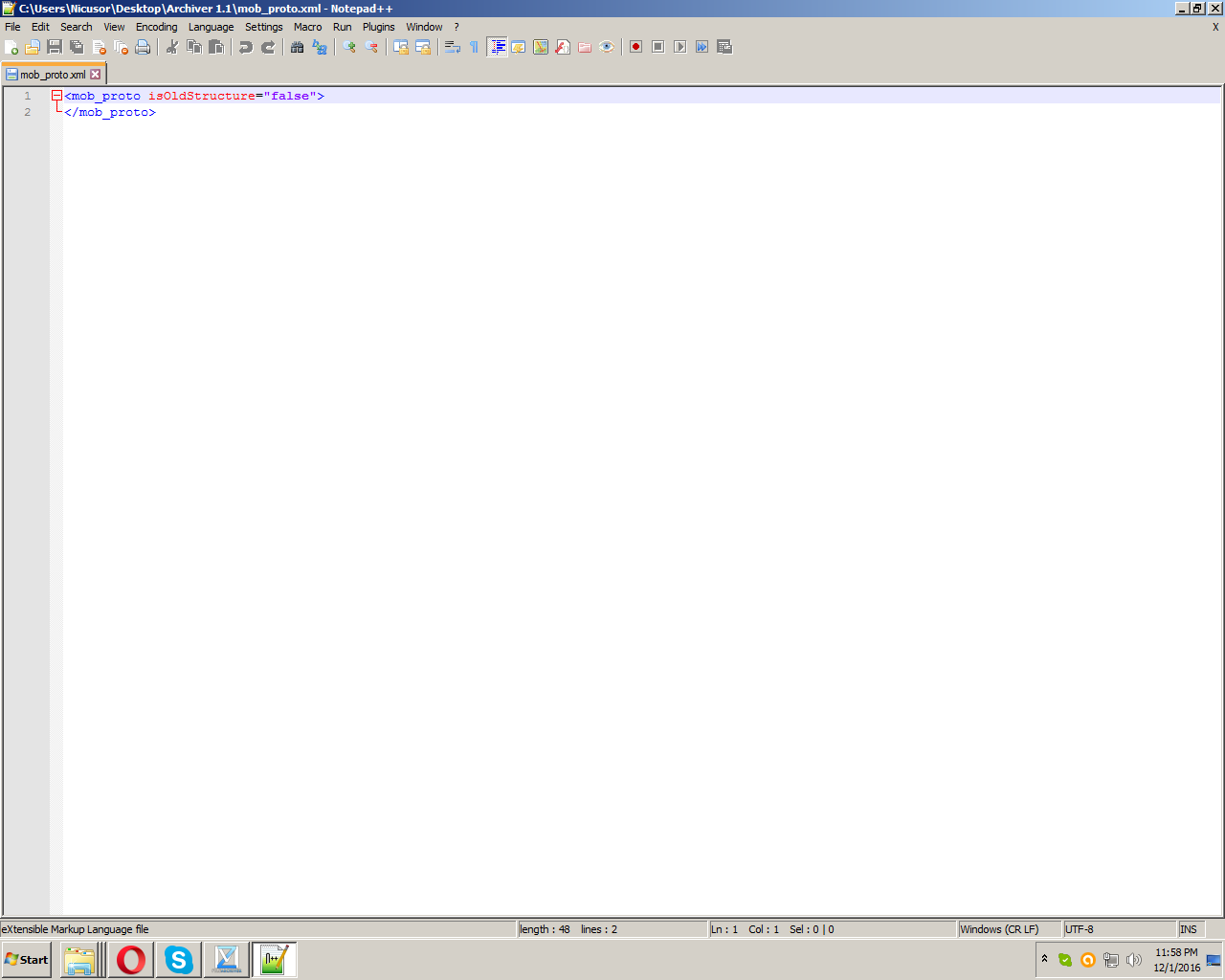The width and height of the screenshot is (1225, 980).
Task: Zoom in using the magnifier plus icon
Action: [x=349, y=47]
